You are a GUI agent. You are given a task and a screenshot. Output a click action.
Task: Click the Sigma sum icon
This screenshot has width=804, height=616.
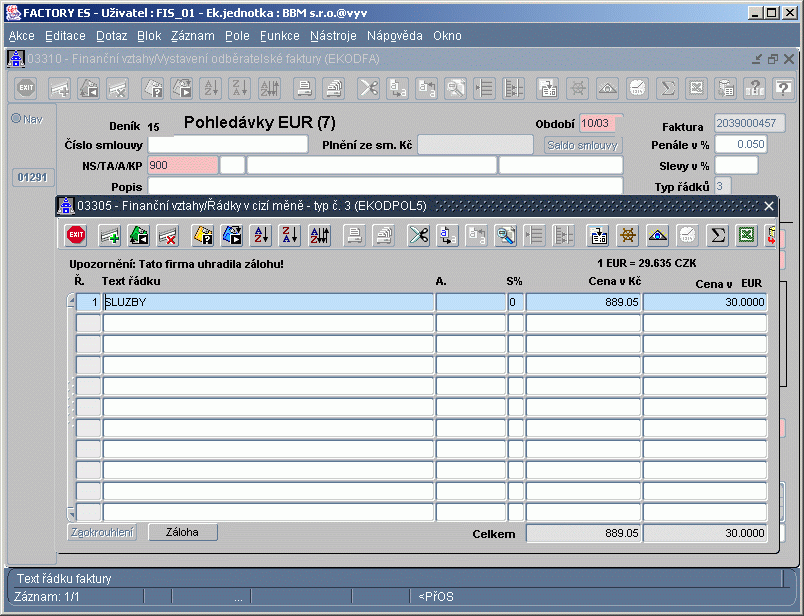[x=717, y=236]
